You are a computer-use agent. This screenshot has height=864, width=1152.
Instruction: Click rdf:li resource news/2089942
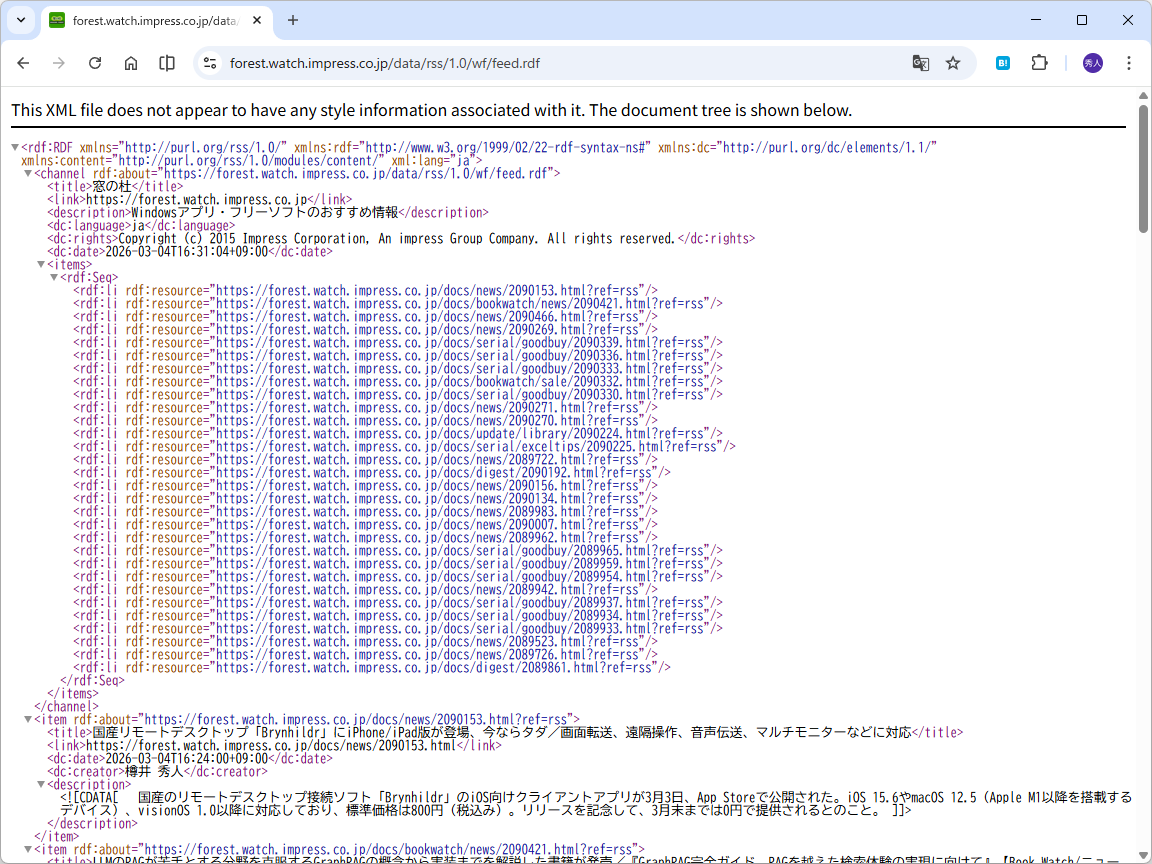(x=365, y=589)
